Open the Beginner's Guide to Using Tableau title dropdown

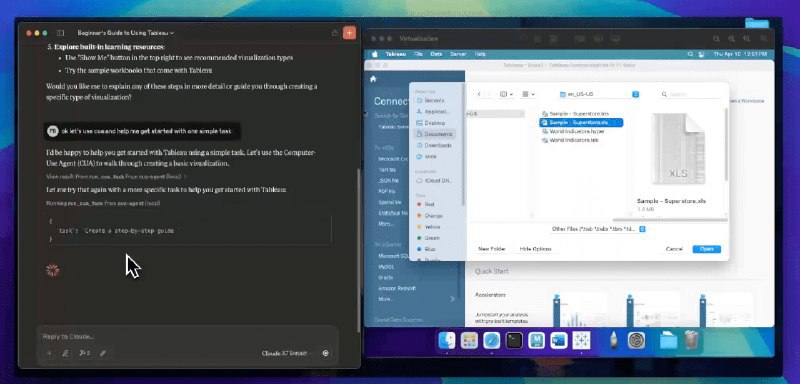click(126, 33)
